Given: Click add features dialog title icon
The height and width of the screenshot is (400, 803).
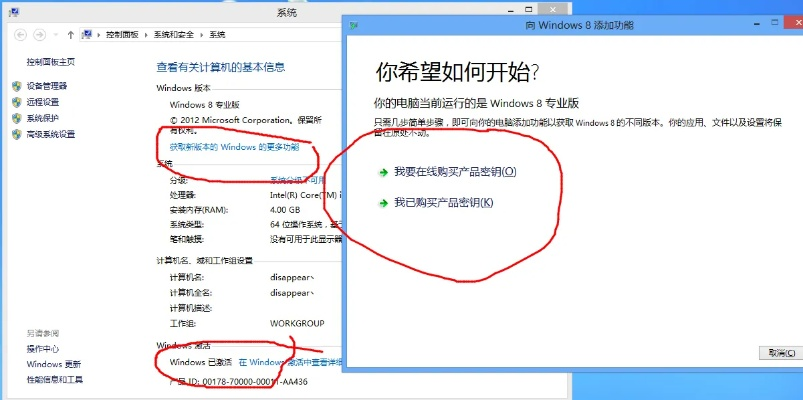Looking at the screenshot, I should (x=353, y=25).
